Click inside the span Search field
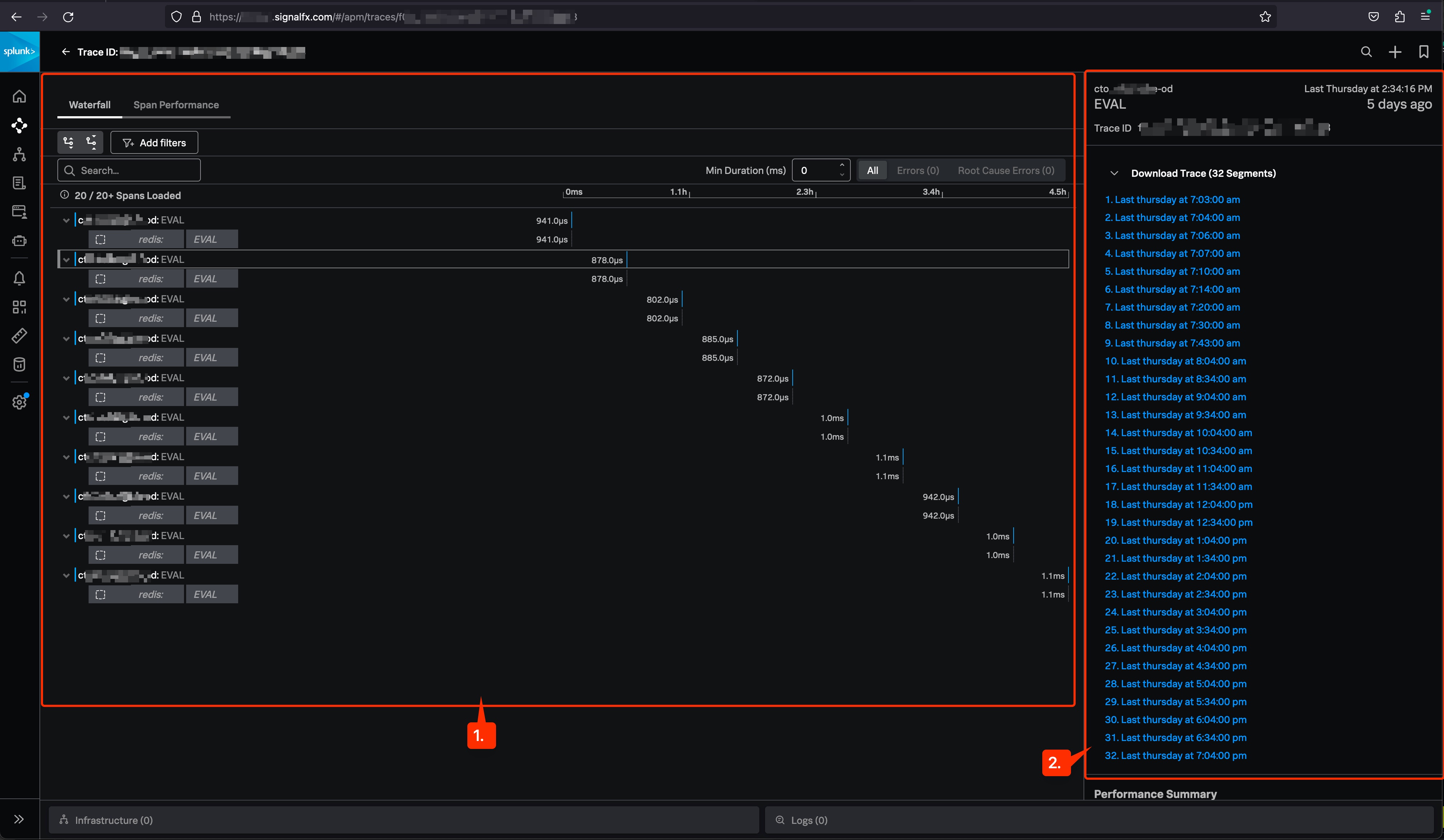The height and width of the screenshot is (840, 1444). coord(128,170)
